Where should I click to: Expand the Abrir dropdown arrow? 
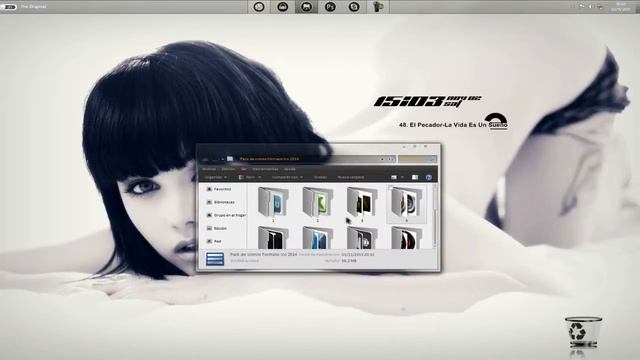[260, 177]
